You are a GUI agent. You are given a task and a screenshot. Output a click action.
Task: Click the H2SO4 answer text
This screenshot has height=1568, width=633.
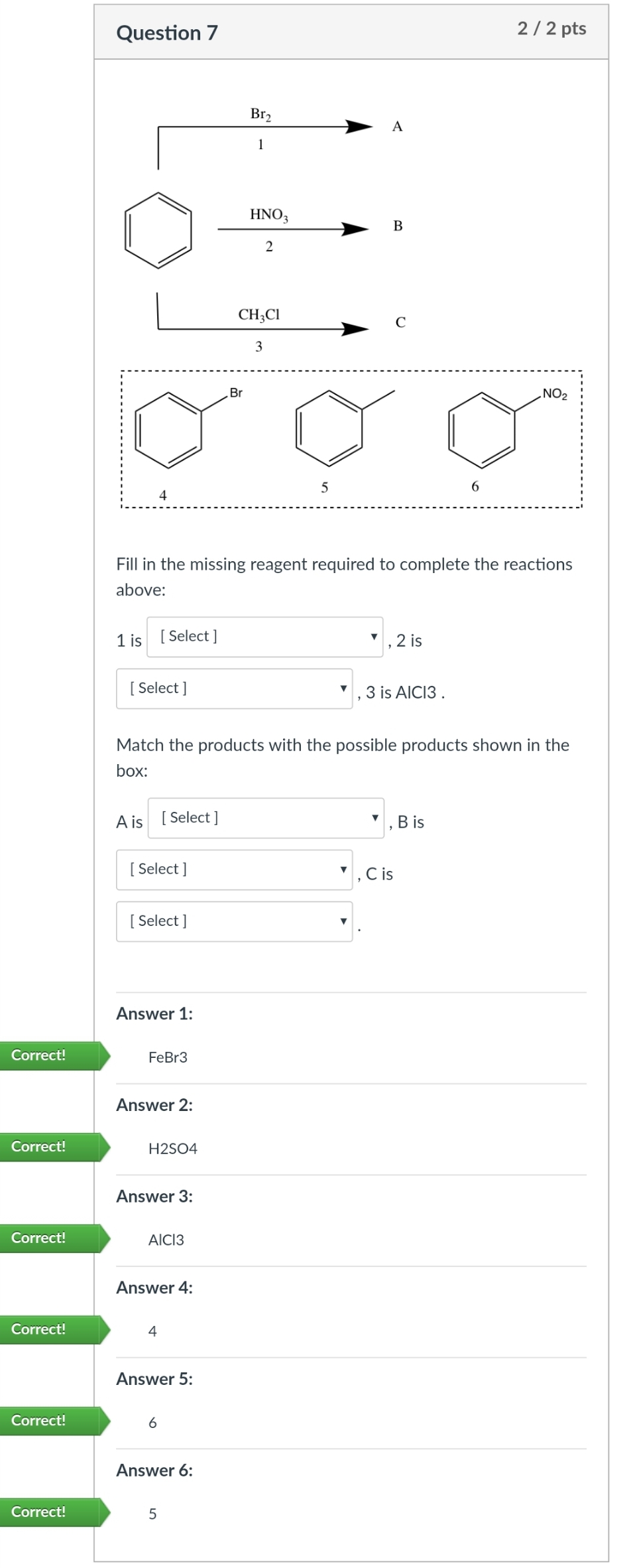pos(172,1149)
